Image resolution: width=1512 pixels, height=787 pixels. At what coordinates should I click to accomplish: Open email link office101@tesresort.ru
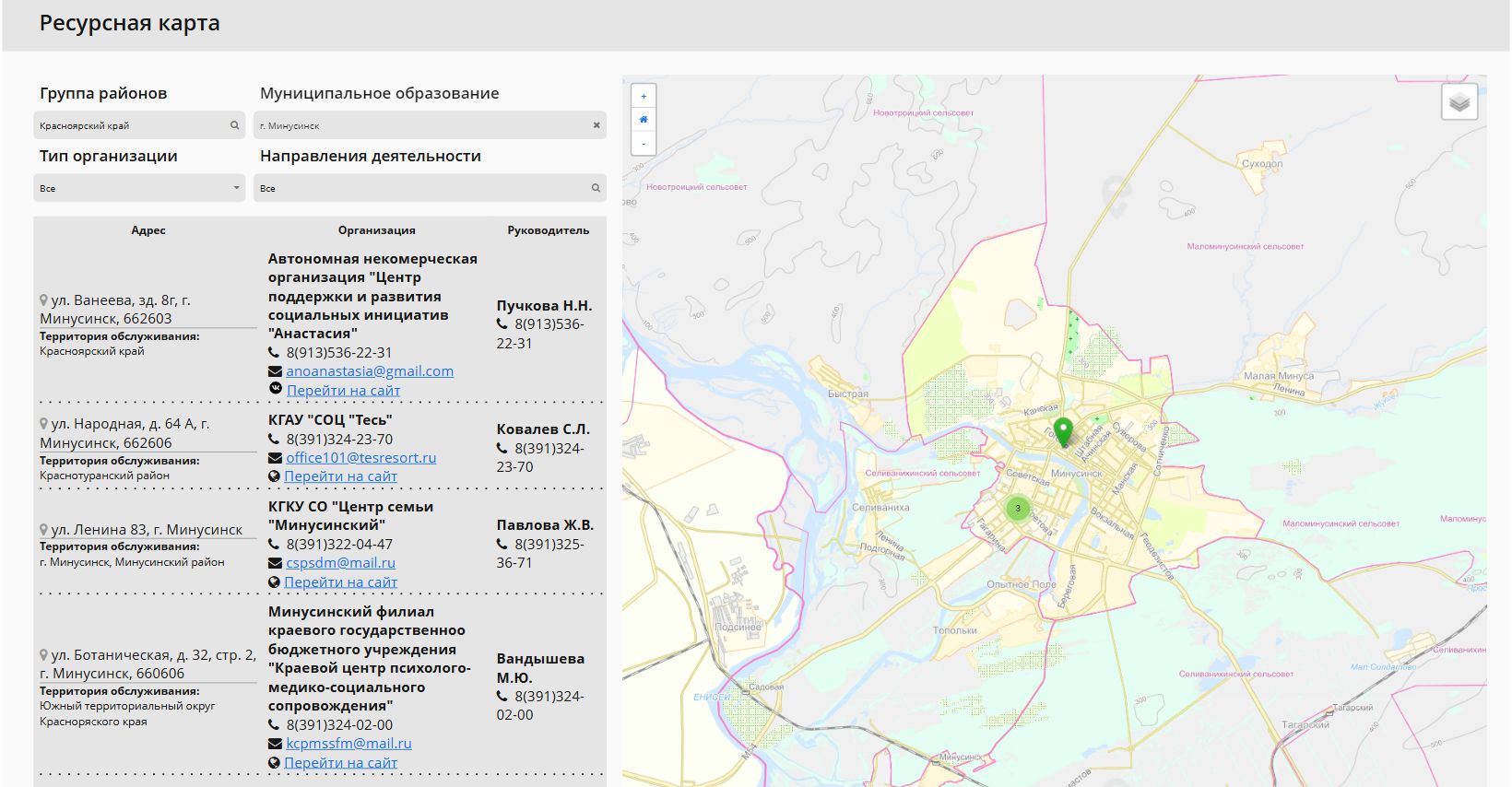point(360,458)
